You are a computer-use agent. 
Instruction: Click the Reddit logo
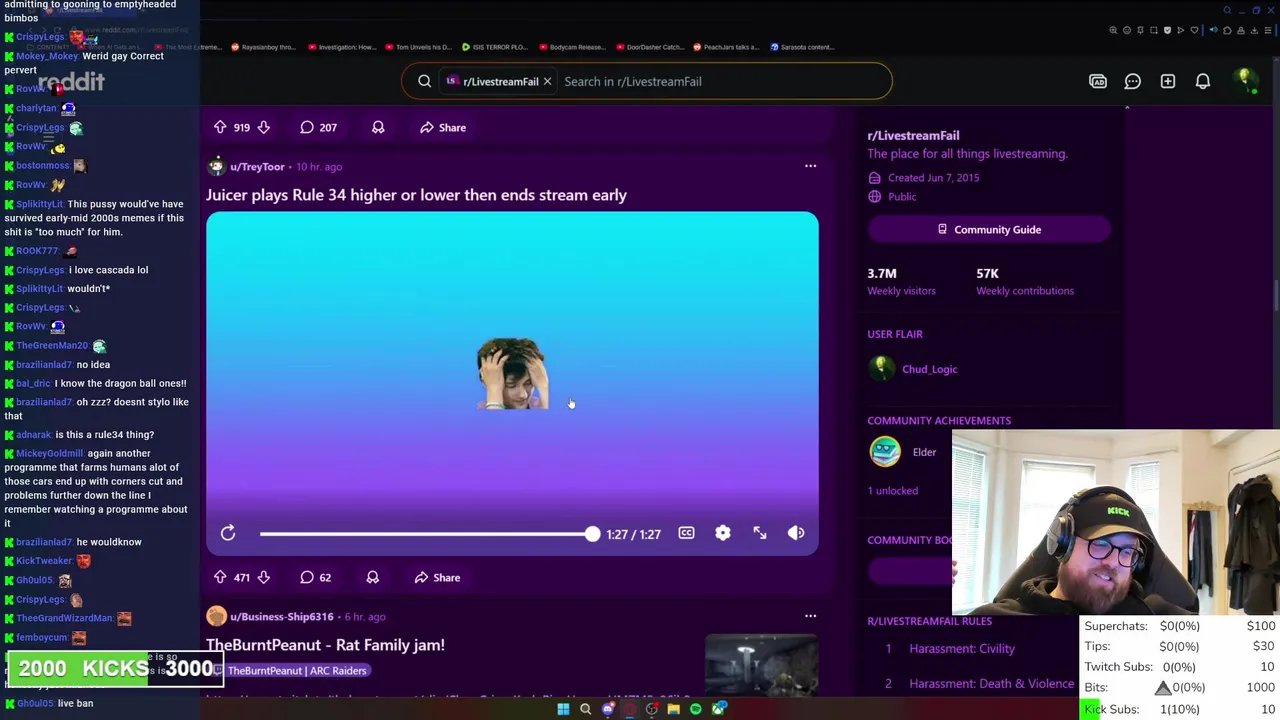[71, 81]
